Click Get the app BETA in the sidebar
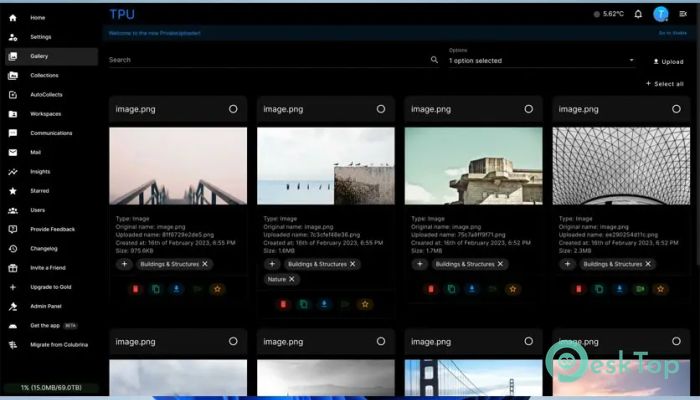Image resolution: width=700 pixels, height=400 pixels. [x=51, y=325]
